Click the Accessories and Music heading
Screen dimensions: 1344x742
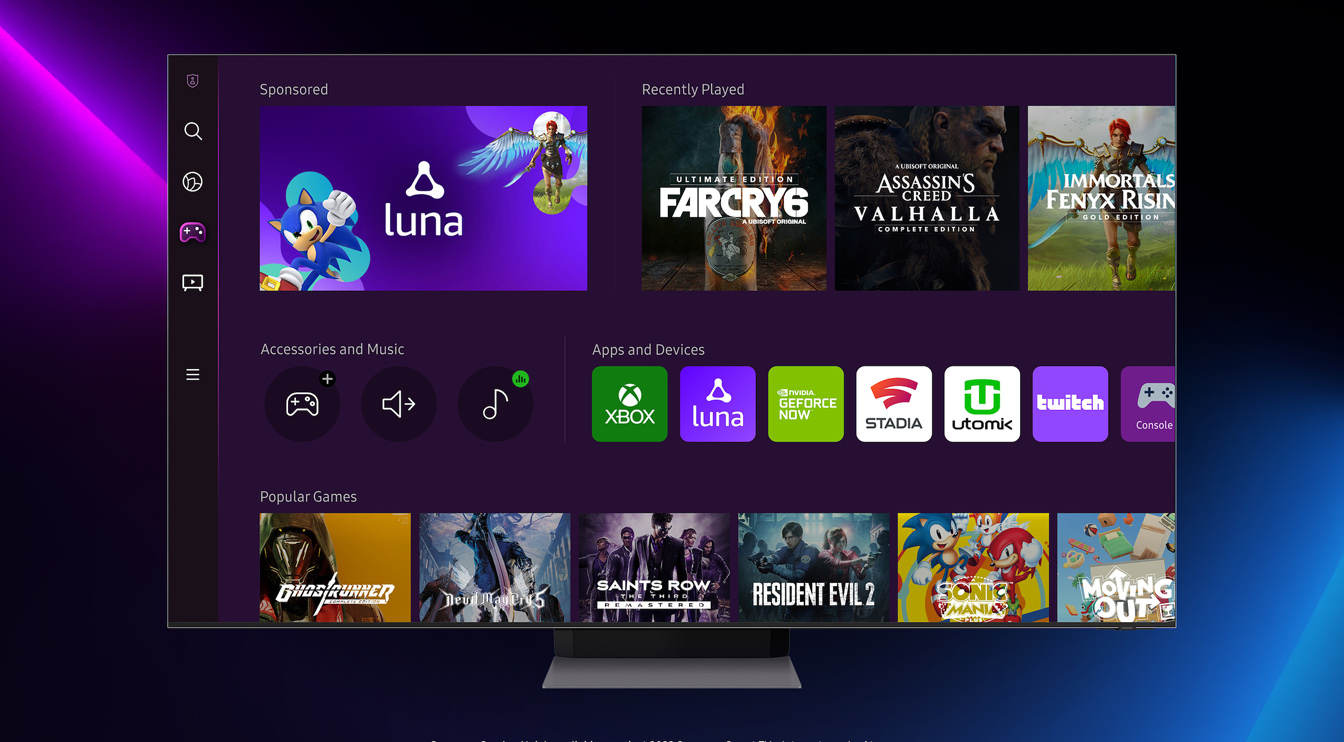[x=332, y=349]
